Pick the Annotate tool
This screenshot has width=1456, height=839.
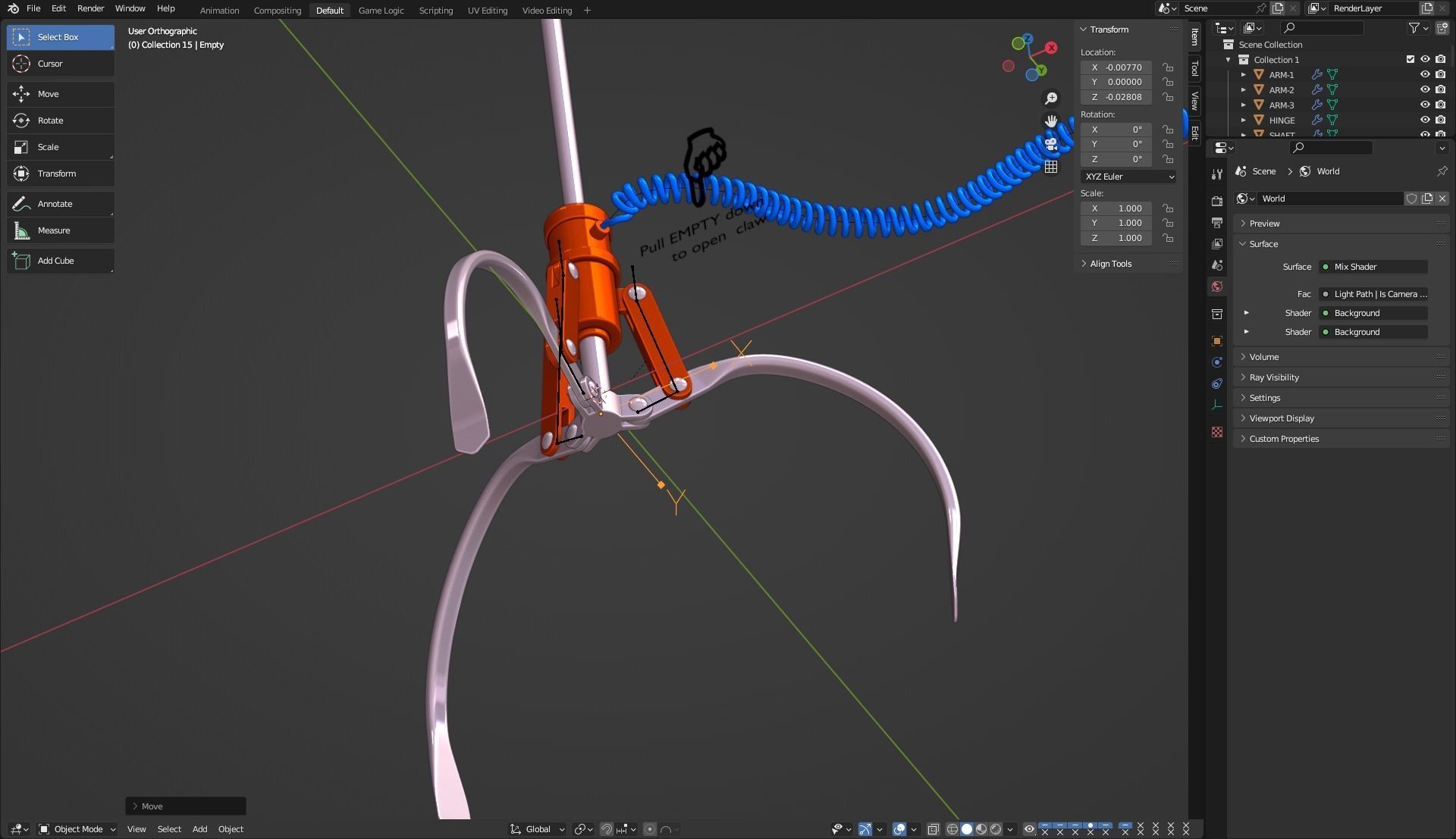coord(61,204)
